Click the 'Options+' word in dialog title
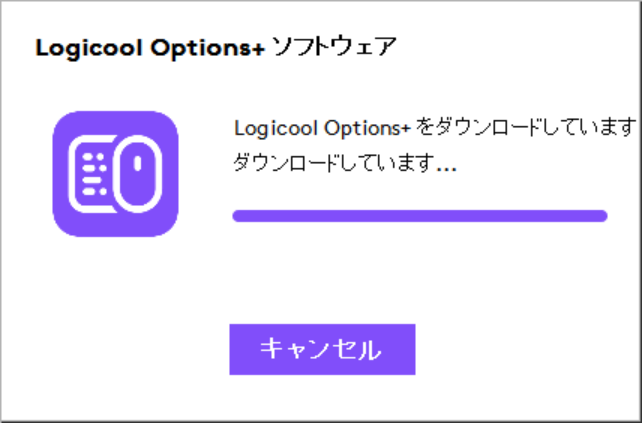Image resolution: width=642 pixels, height=423 pixels. (208, 49)
